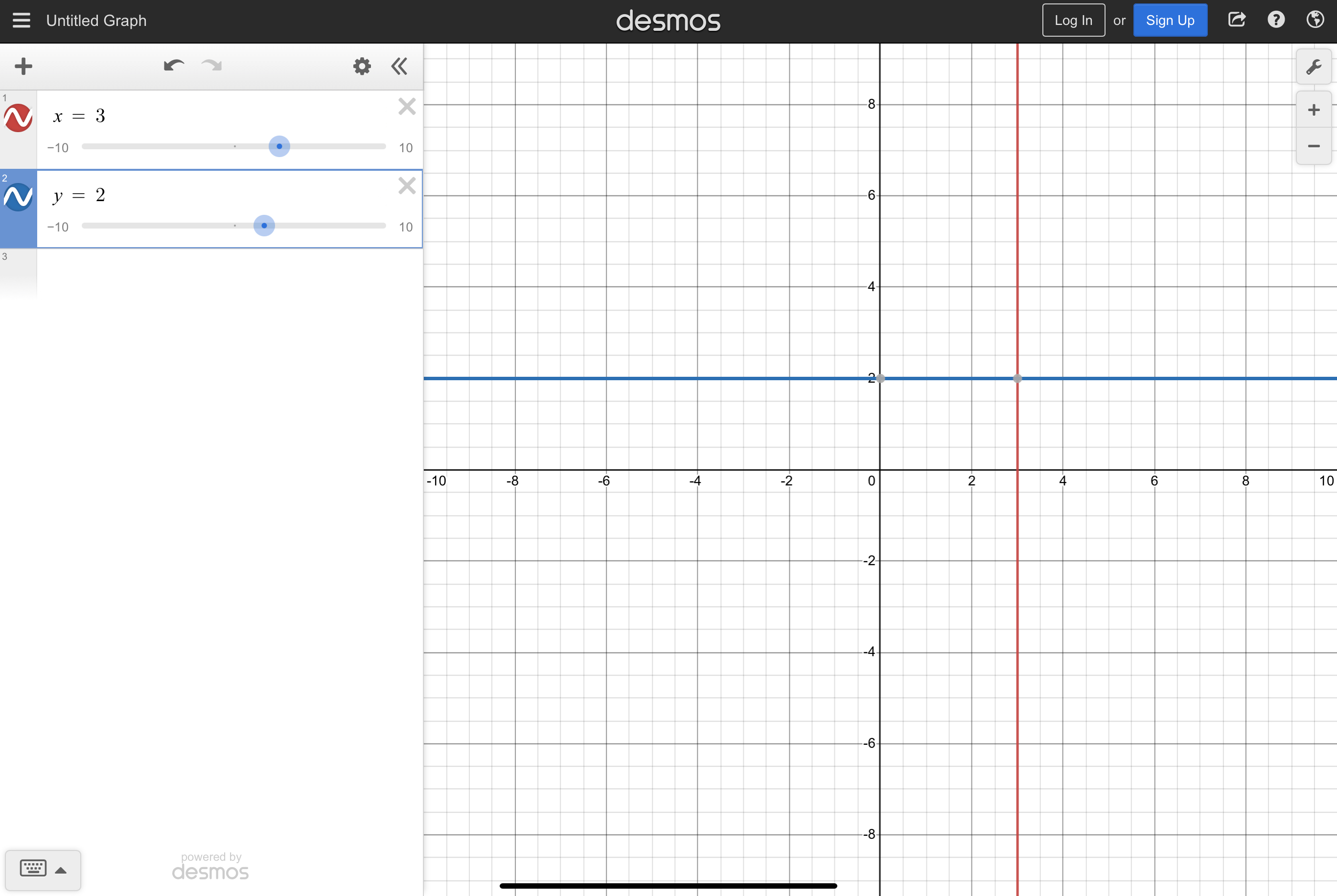Add a new expression item
This screenshot has height=896, width=1337.
click(23, 66)
